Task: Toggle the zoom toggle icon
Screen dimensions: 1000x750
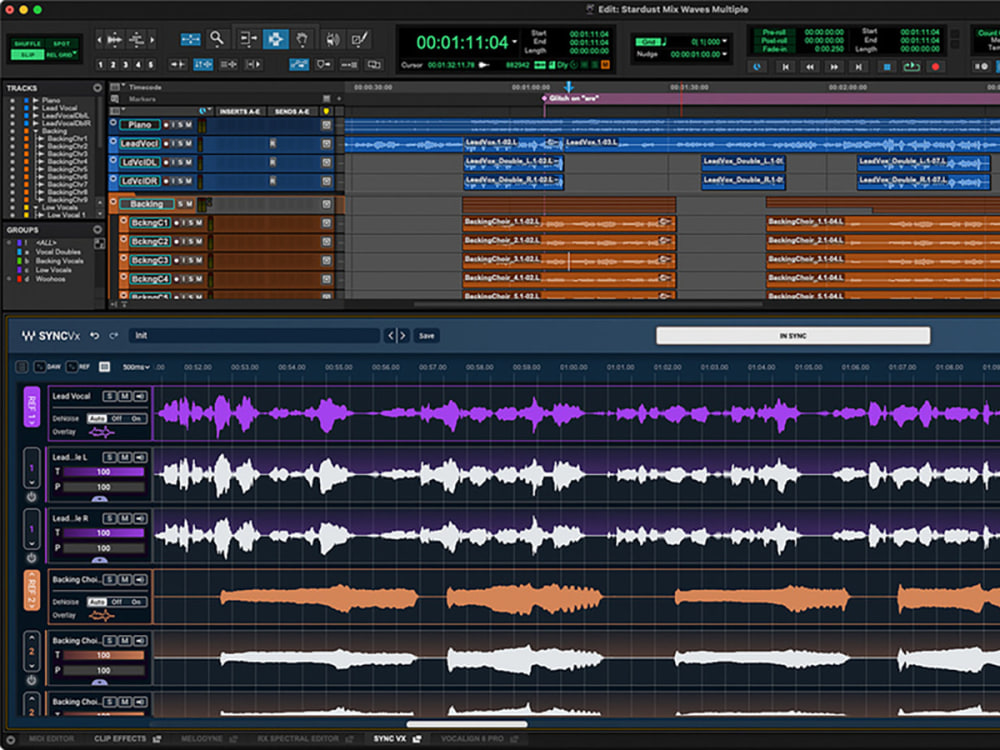Action: [190, 40]
